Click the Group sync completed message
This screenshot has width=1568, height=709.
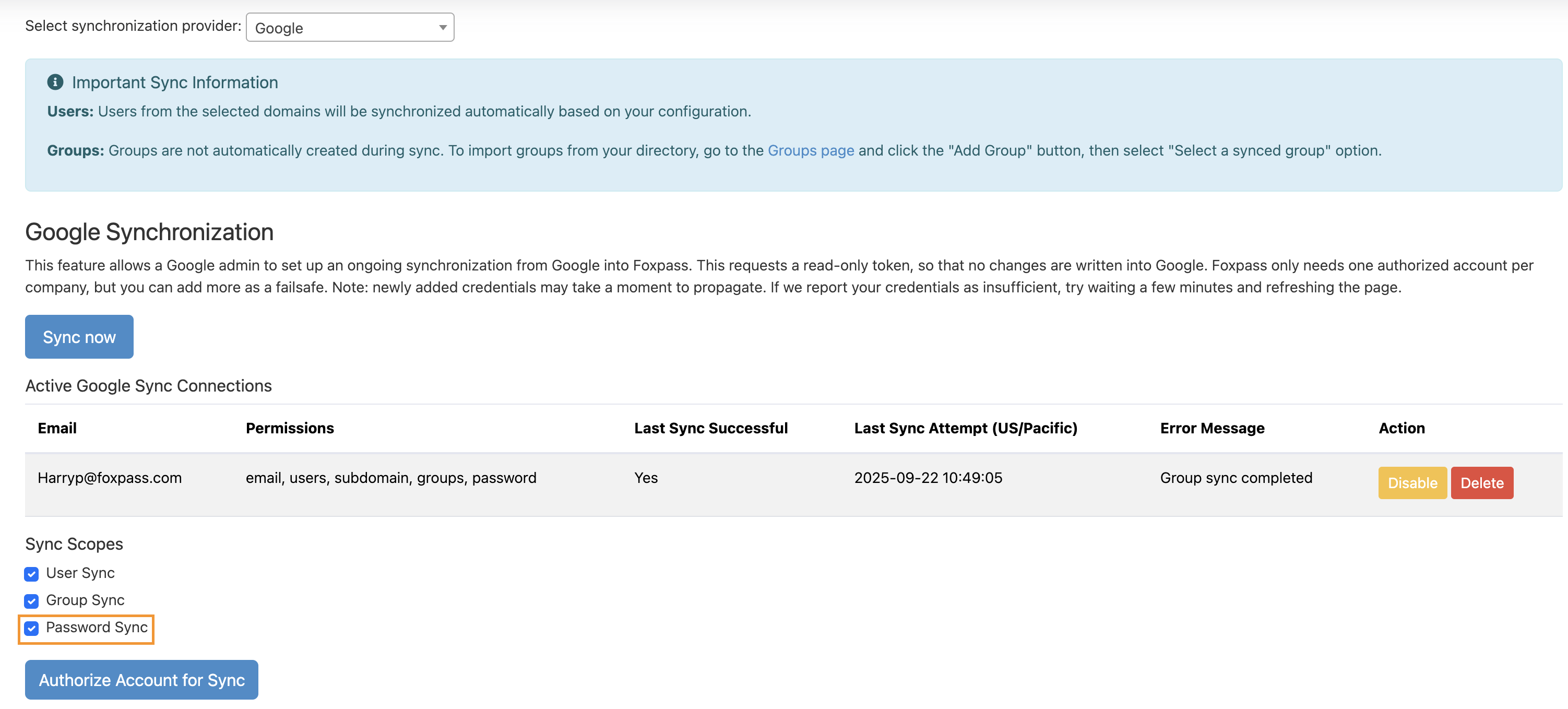(x=1235, y=478)
